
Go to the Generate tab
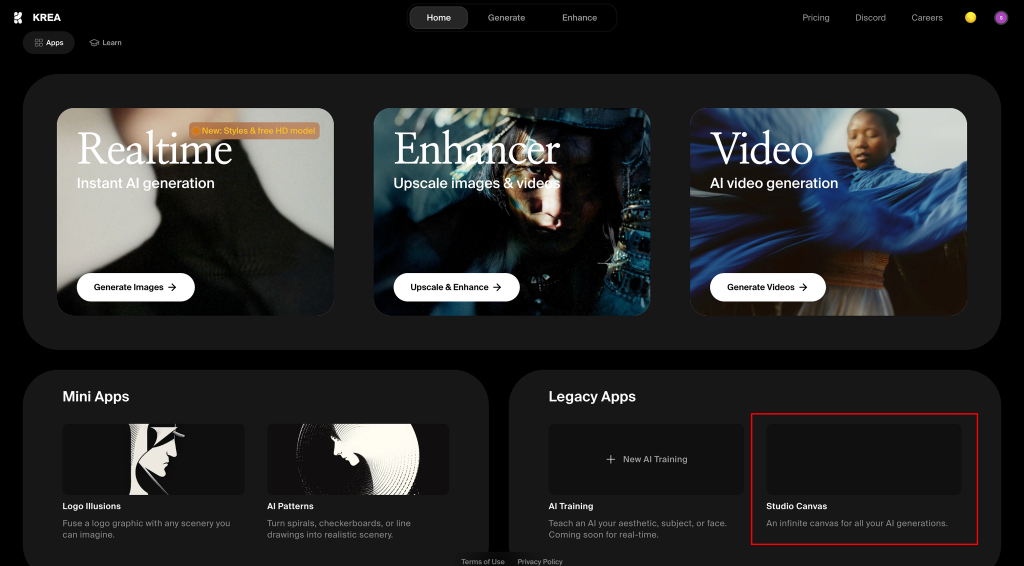506,18
